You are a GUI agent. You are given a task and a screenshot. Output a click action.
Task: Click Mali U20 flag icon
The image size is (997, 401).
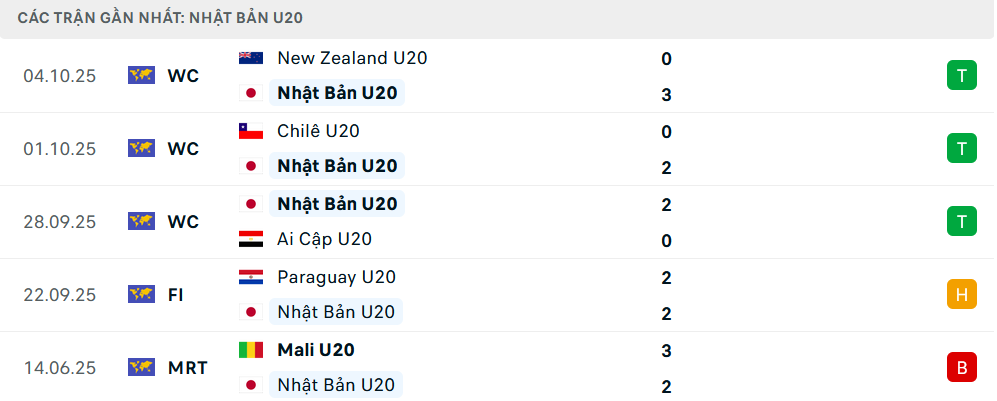[x=250, y=350]
